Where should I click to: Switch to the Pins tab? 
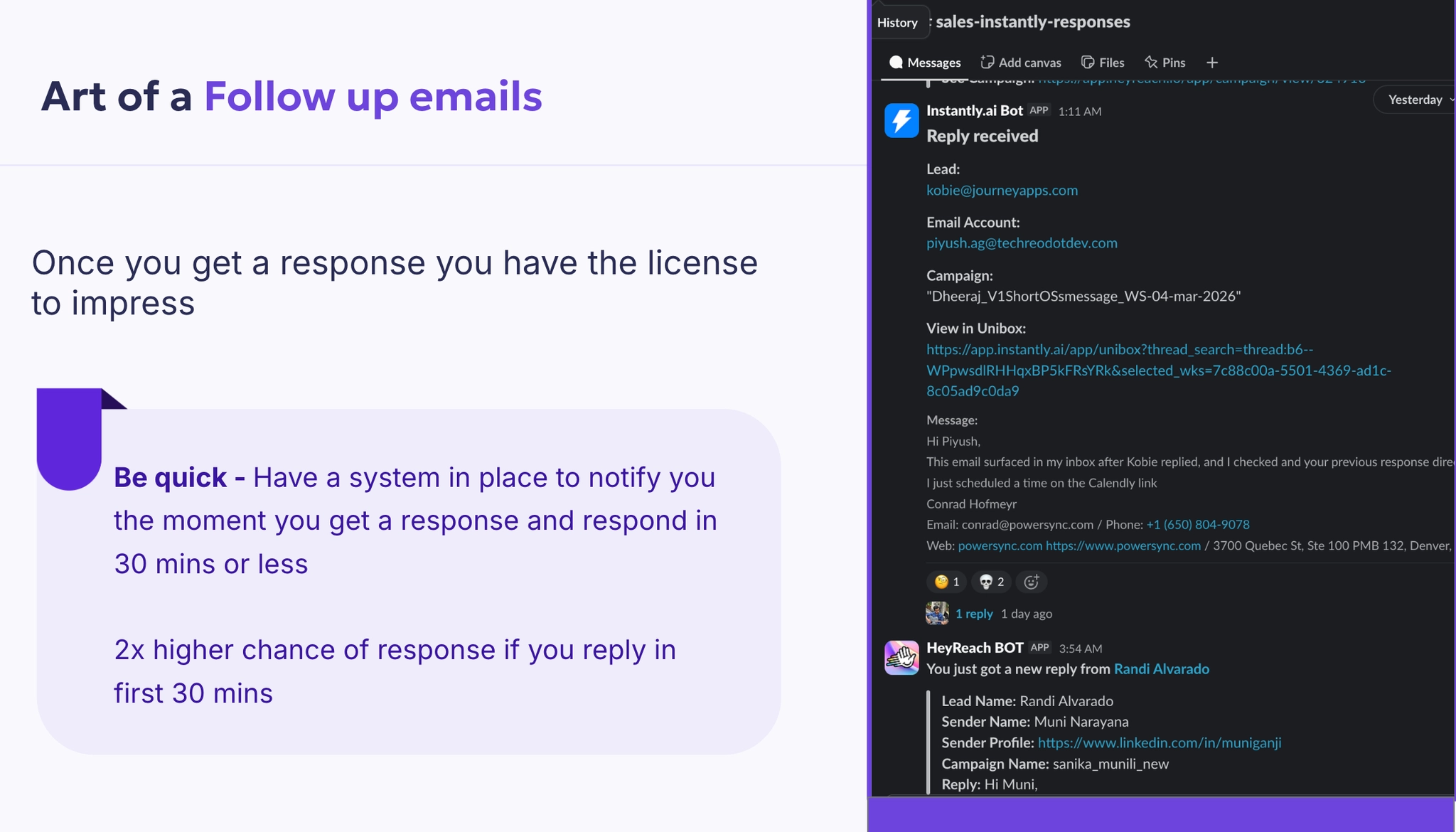click(1165, 63)
